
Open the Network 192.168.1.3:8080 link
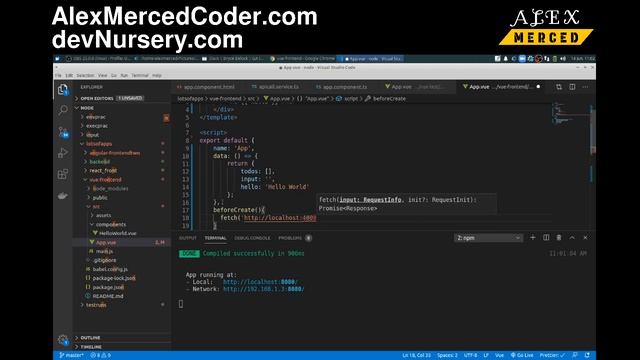(264, 289)
